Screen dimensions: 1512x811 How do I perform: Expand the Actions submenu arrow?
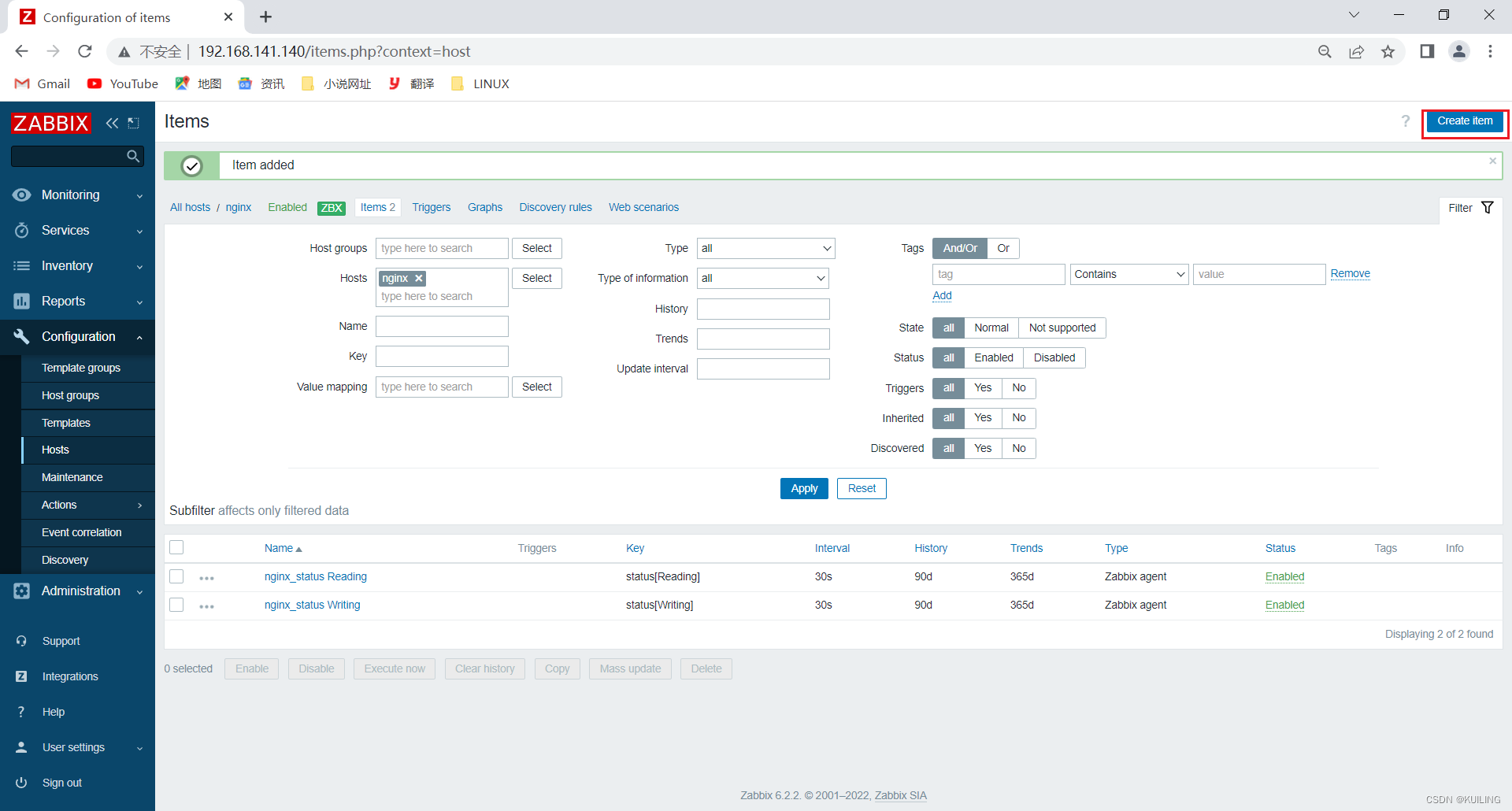[140, 505]
